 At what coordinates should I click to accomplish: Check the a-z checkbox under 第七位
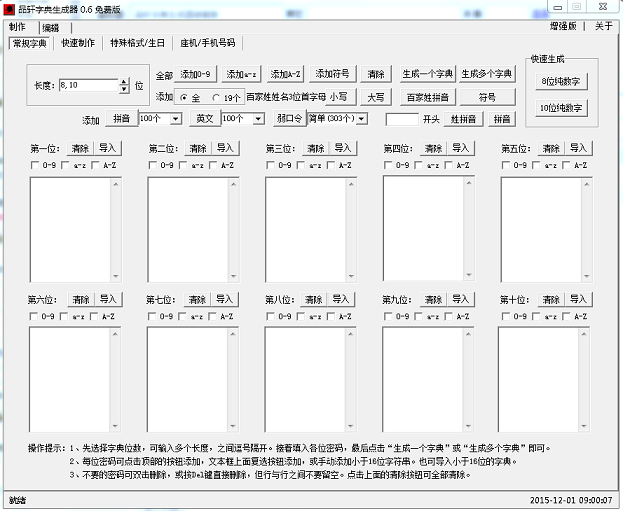pyautogui.click(x=183, y=316)
